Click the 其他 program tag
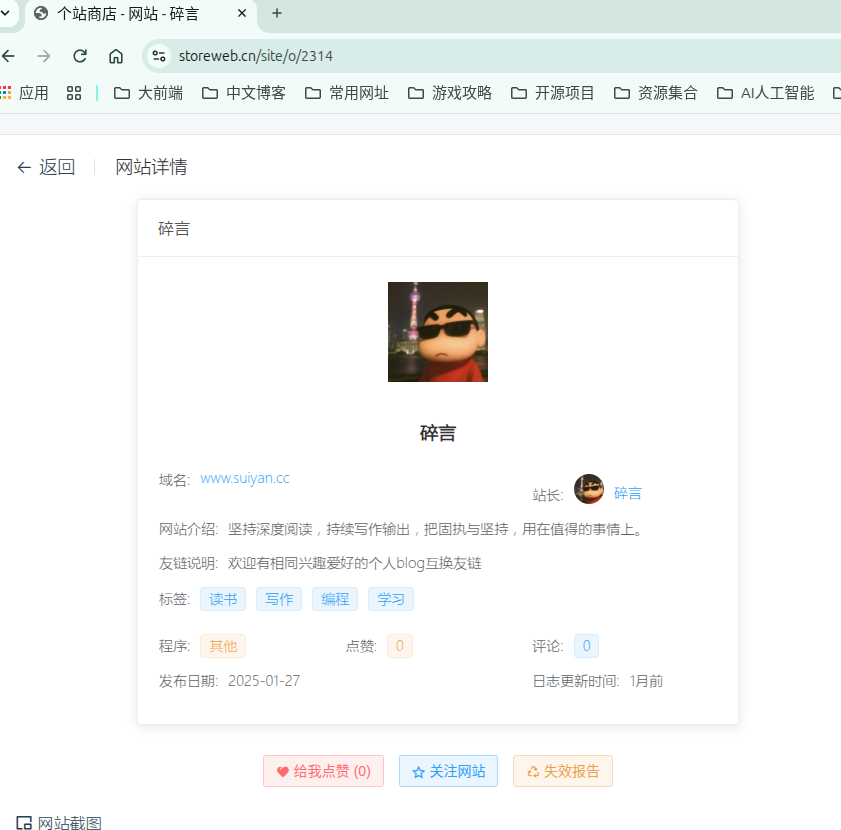Screen dimensions: 841x830 coord(223,646)
